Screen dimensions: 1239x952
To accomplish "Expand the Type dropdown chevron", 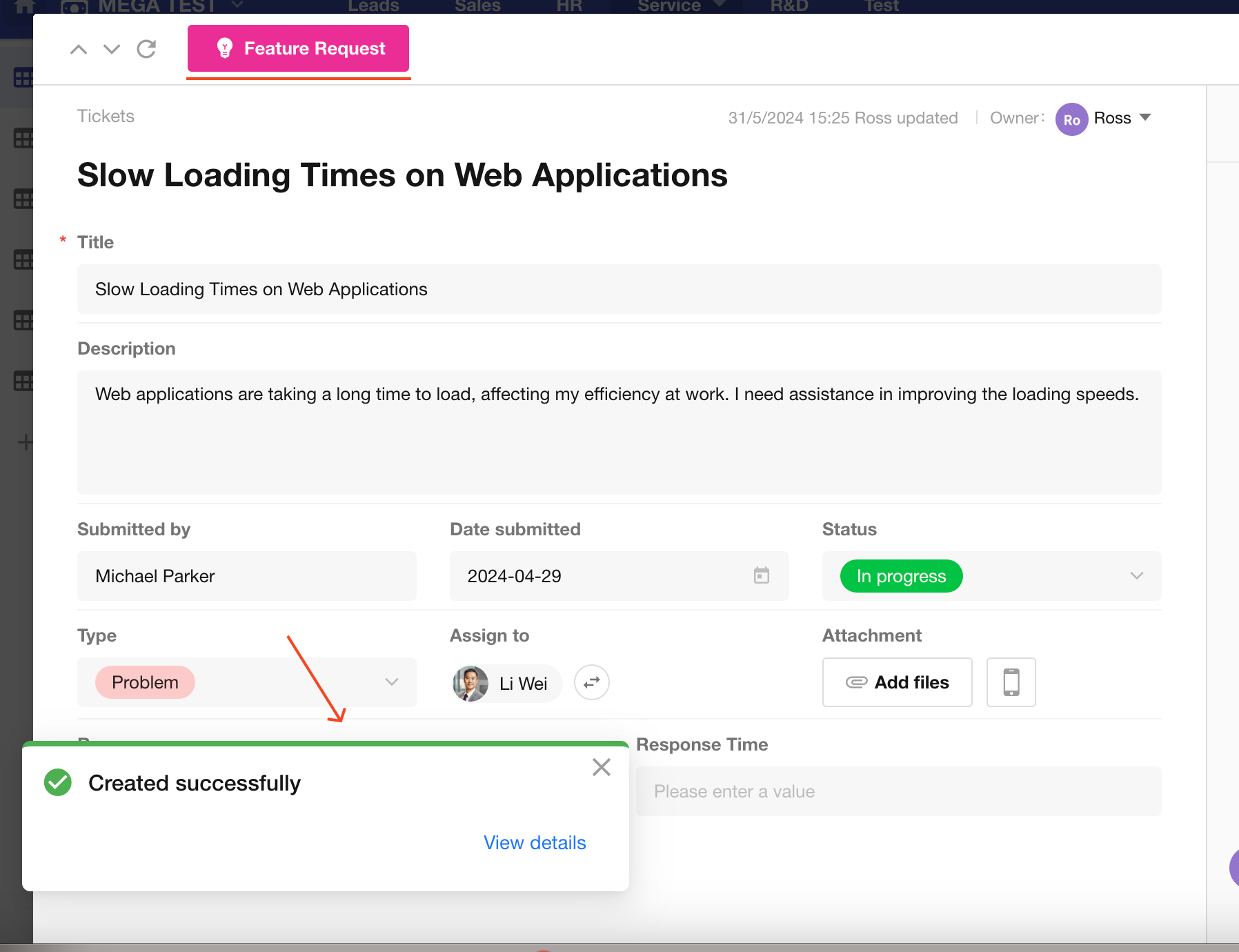I will [392, 682].
